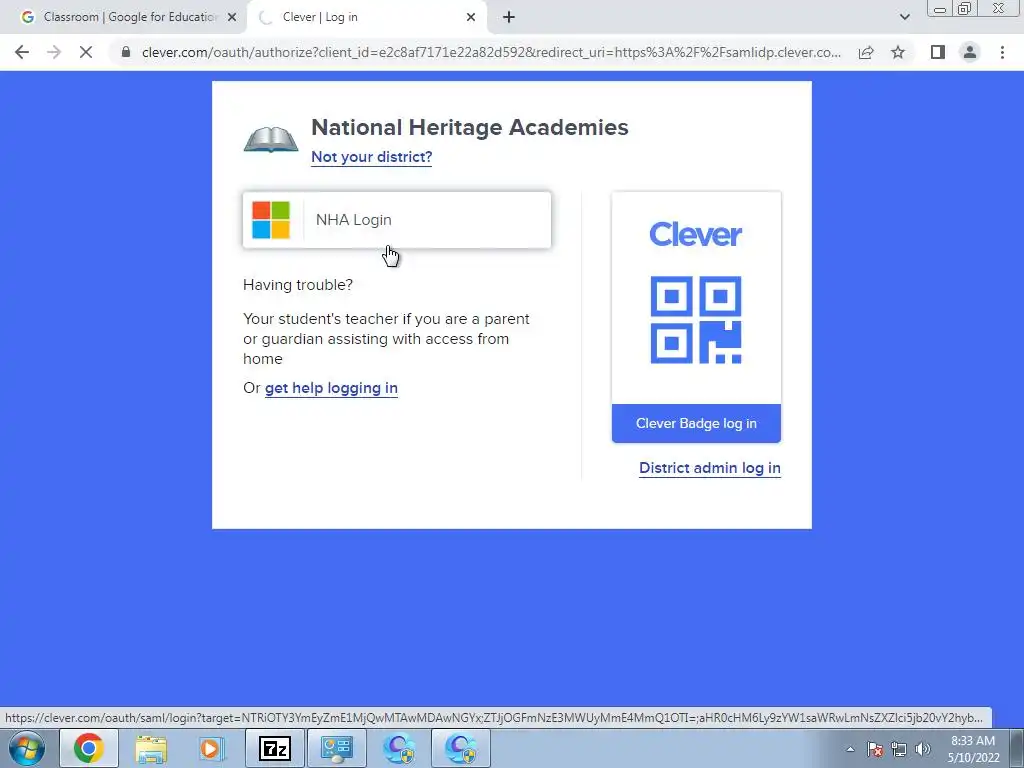Image resolution: width=1024 pixels, height=768 pixels.
Task: Click the NHA Login button
Action: point(396,220)
